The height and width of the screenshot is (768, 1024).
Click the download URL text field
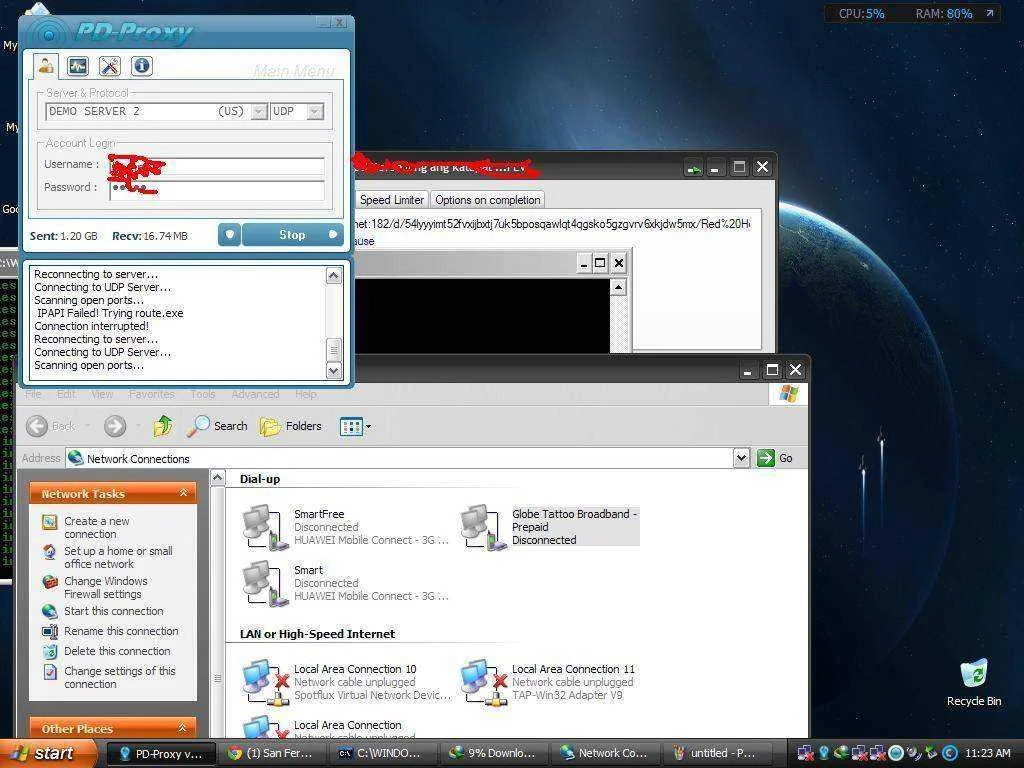tap(554, 224)
